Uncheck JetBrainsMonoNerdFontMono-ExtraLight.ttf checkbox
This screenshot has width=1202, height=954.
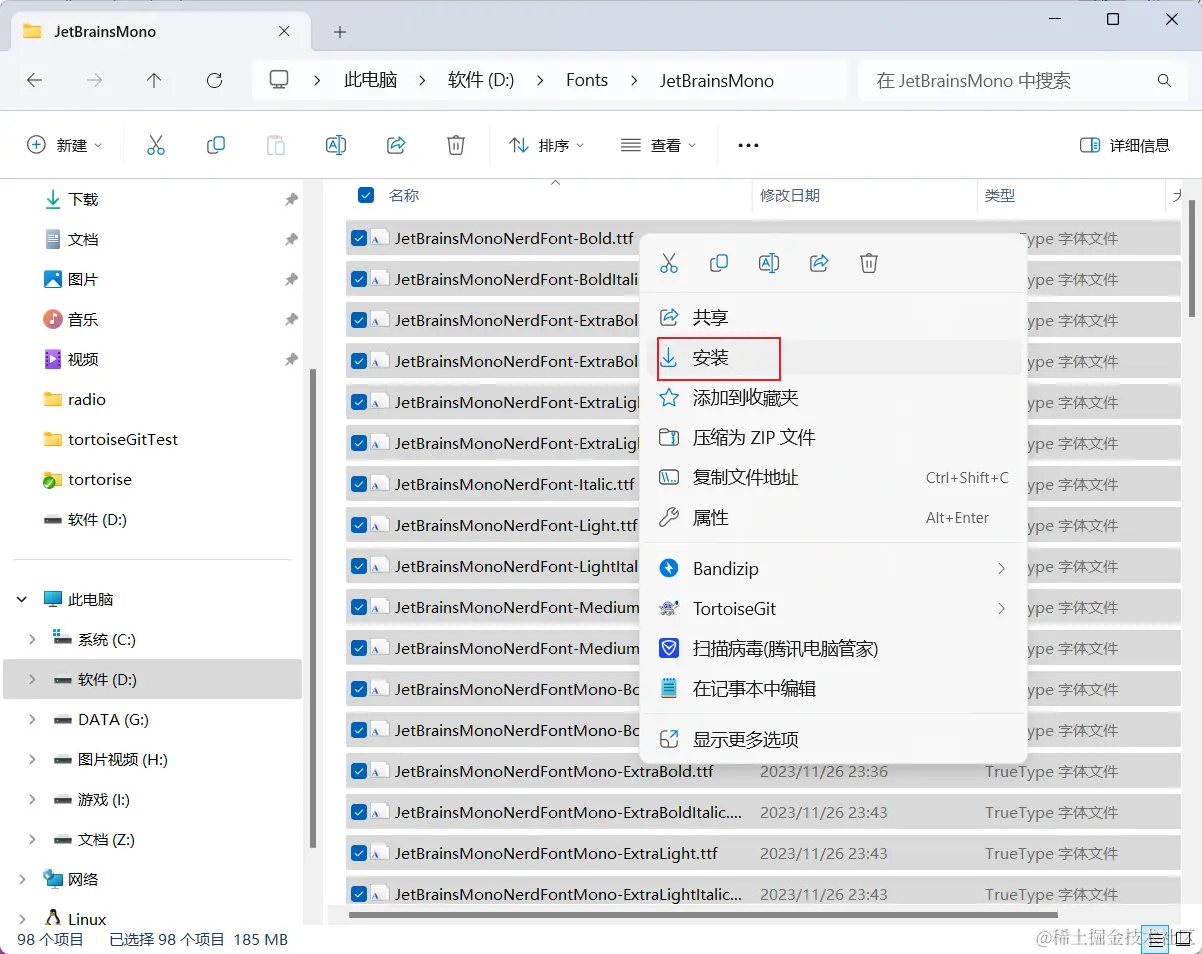[359, 853]
